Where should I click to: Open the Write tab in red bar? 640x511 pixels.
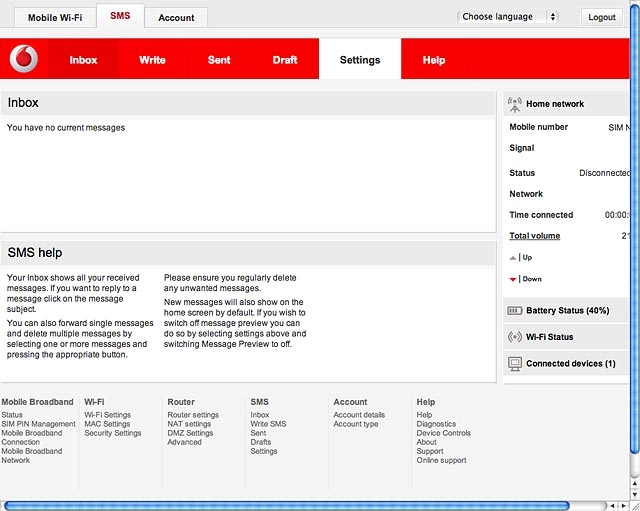pyautogui.click(x=152, y=60)
